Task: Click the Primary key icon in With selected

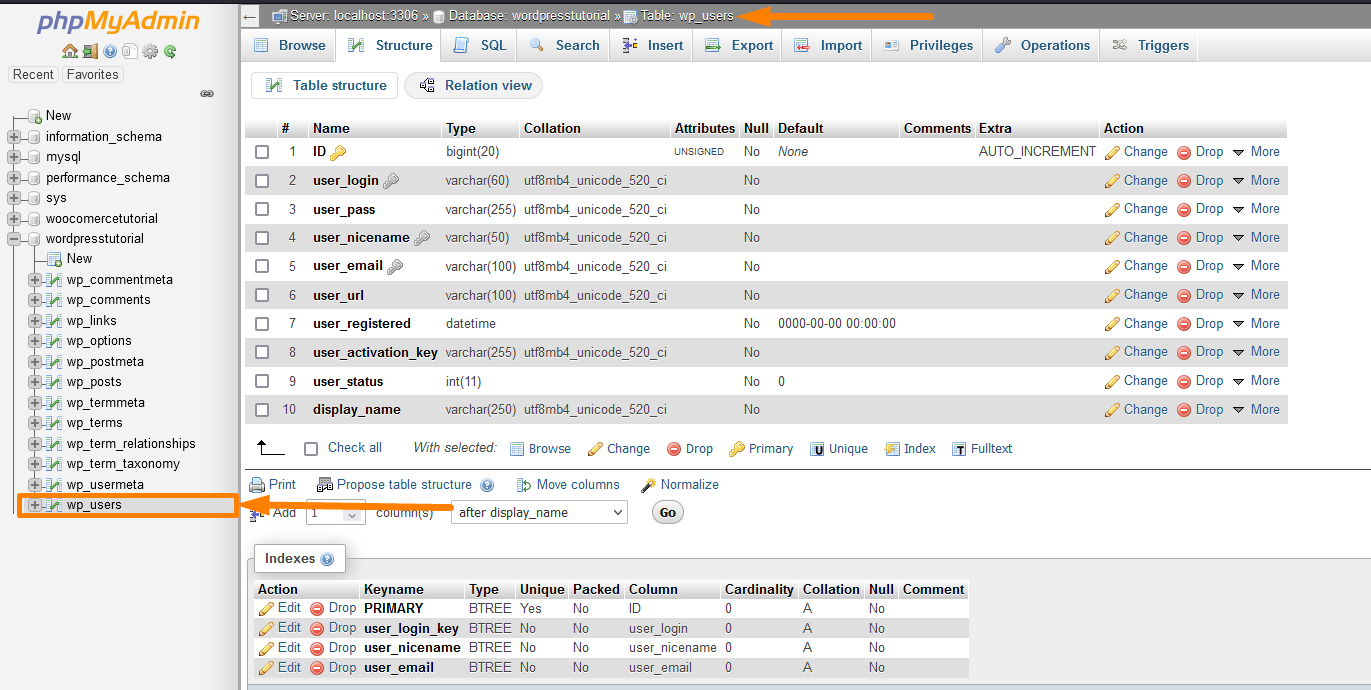Action: 737,449
